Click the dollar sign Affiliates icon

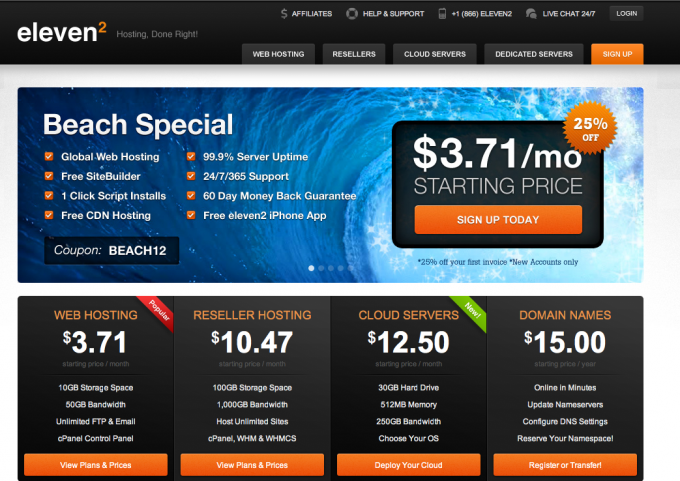(284, 14)
